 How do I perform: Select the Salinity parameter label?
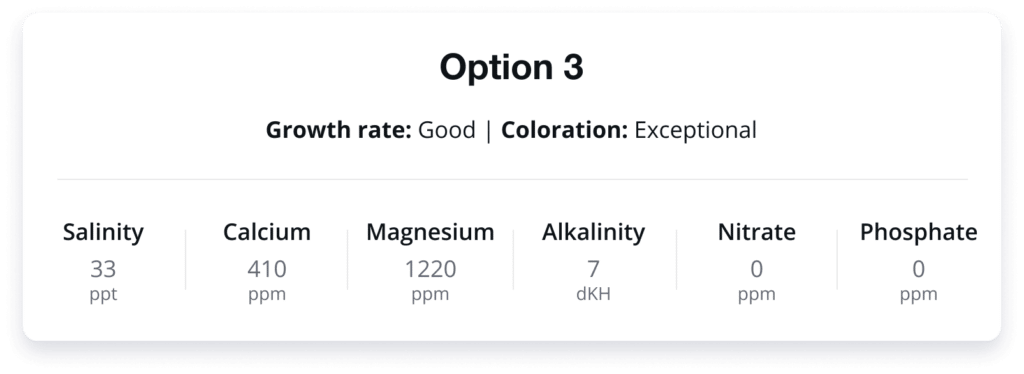[x=103, y=232]
